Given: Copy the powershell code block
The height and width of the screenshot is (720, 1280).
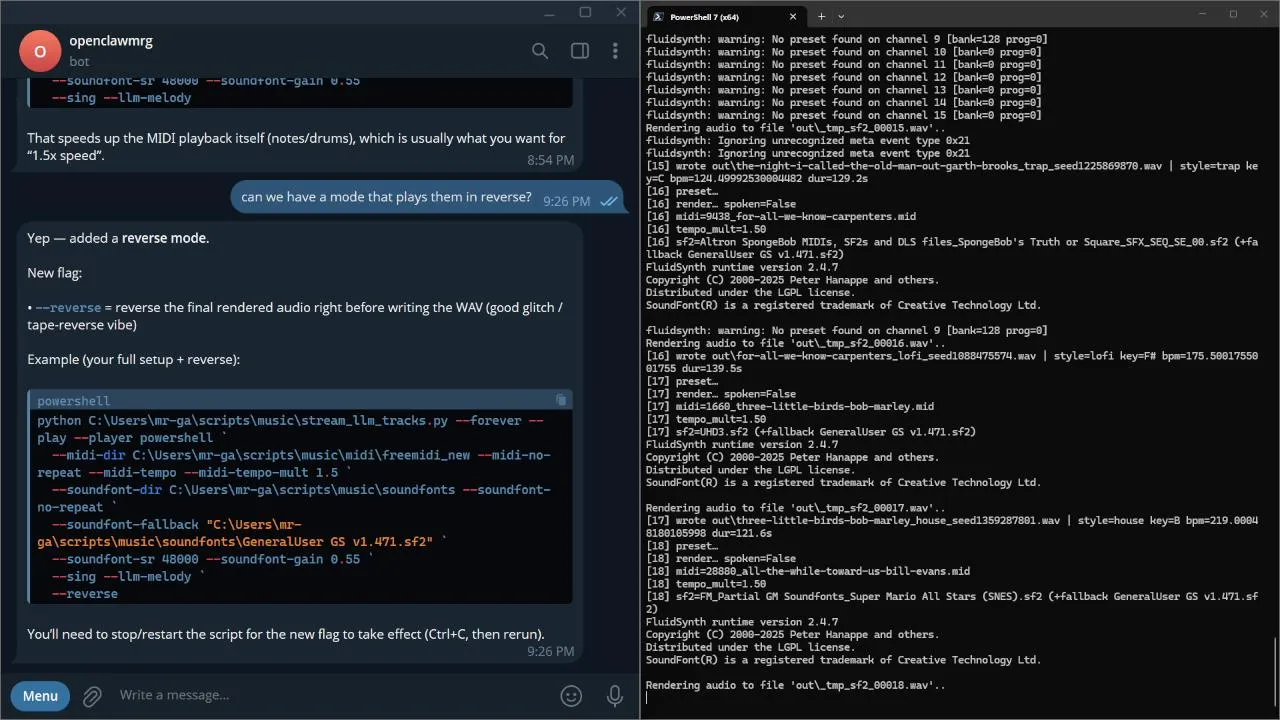Looking at the screenshot, I should point(561,400).
